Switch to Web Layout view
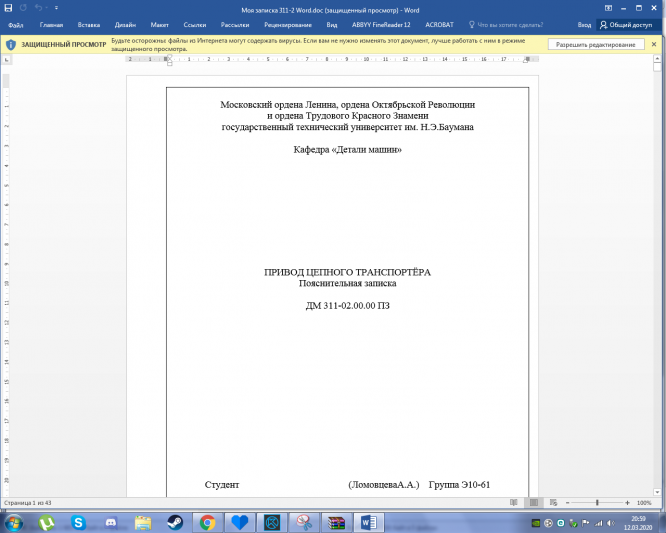Screen dimensions: 666x533 (553, 503)
